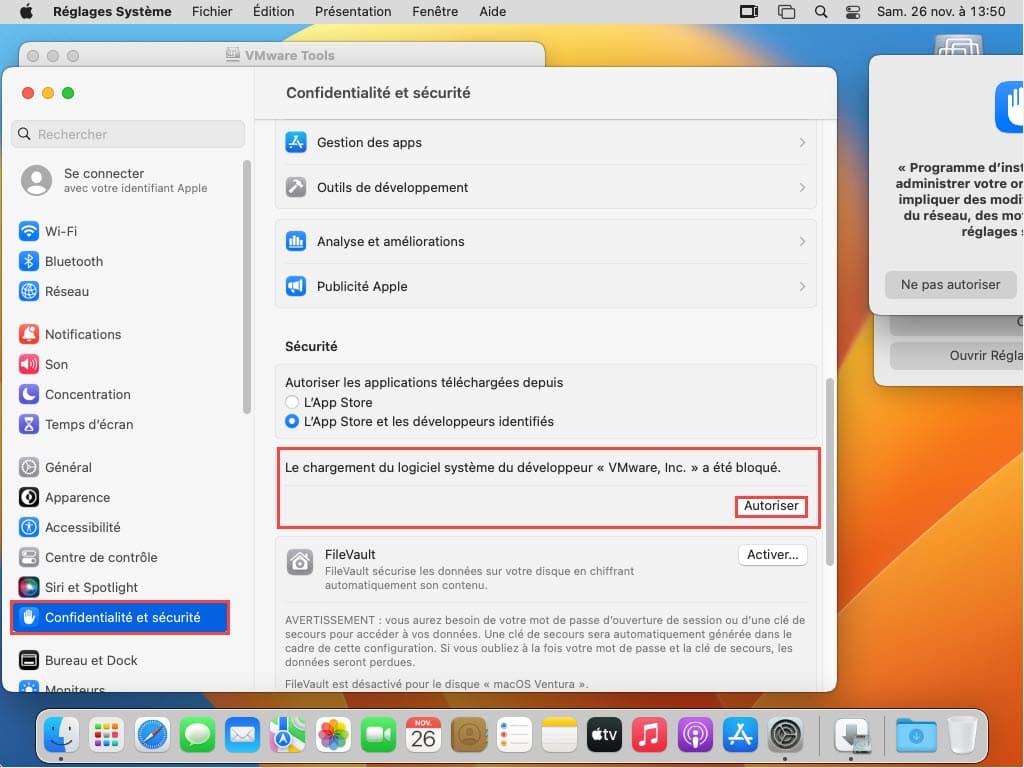Click the Spotlight search icon in menu bar
The height and width of the screenshot is (768, 1024).
pos(821,12)
